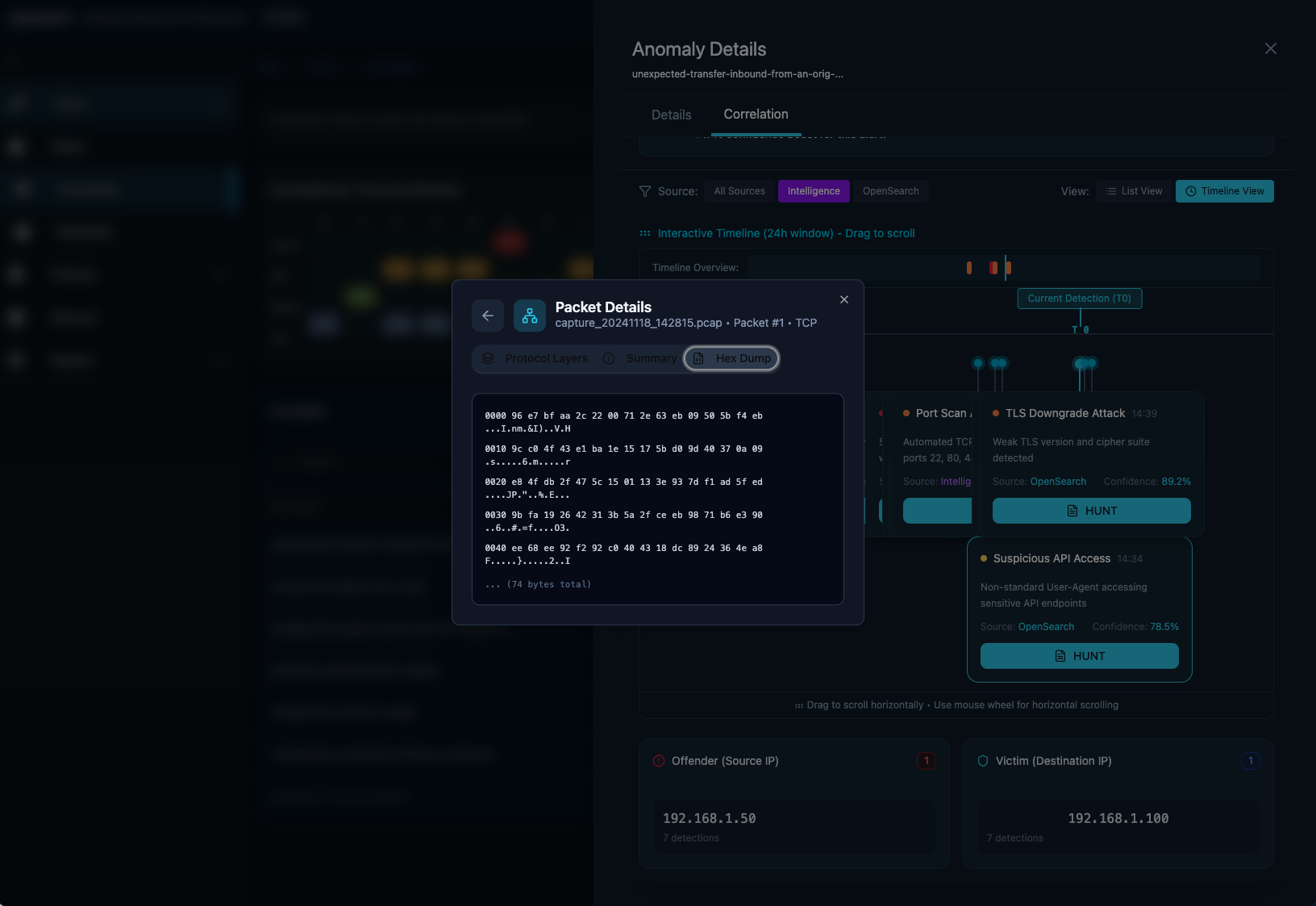This screenshot has width=1316, height=906.
Task: Open the Details tab
Action: pos(670,115)
